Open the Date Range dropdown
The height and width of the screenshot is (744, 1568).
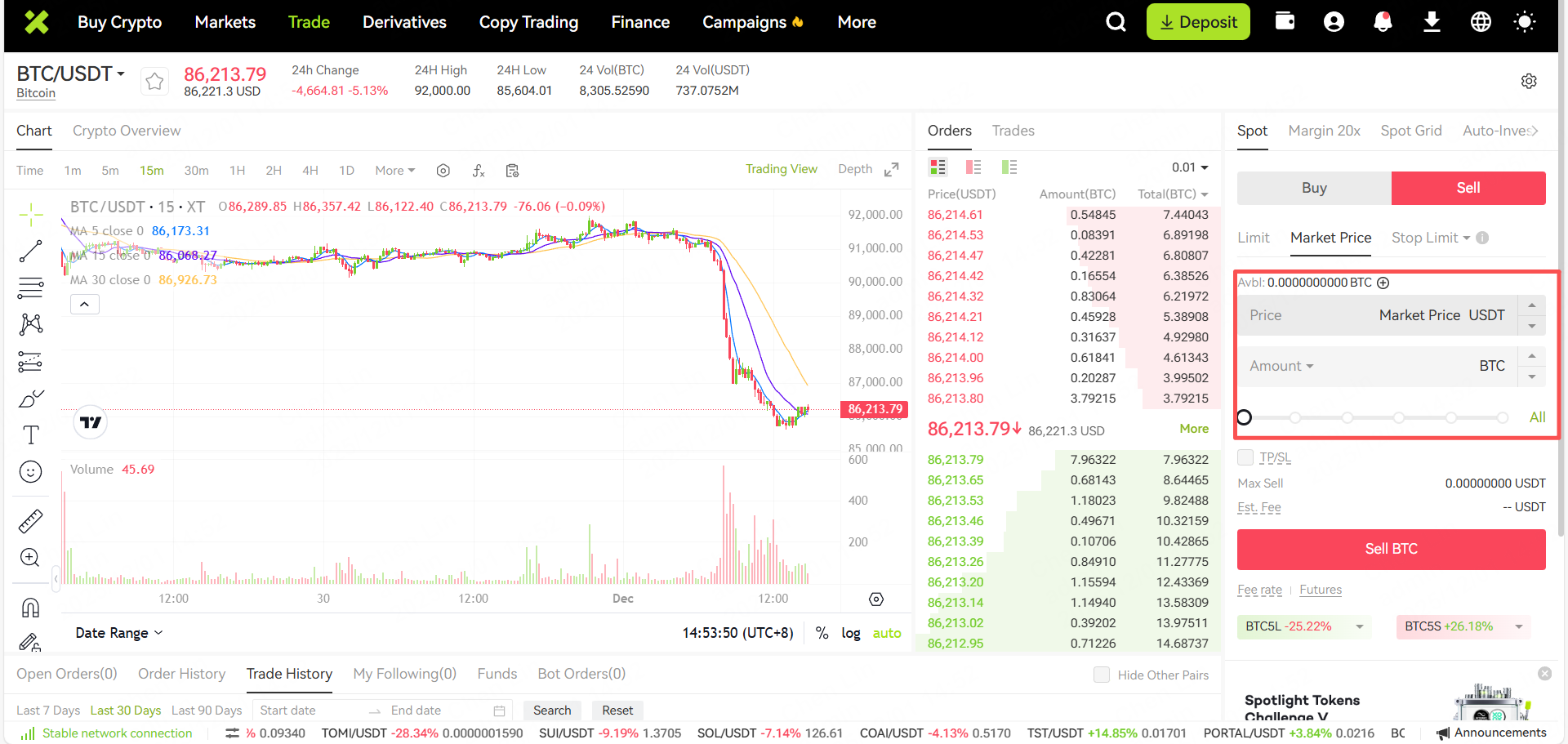(x=119, y=633)
